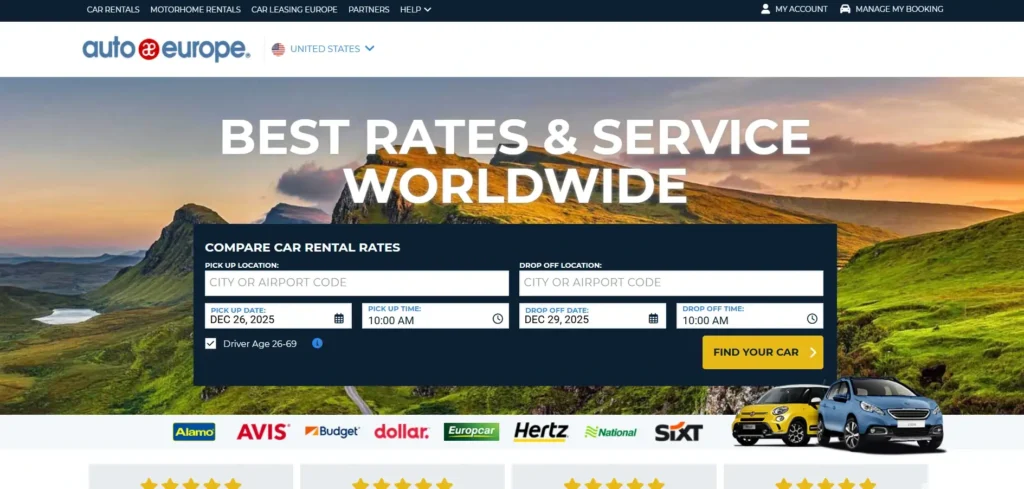Select the Avis brand logo

[x=263, y=432]
